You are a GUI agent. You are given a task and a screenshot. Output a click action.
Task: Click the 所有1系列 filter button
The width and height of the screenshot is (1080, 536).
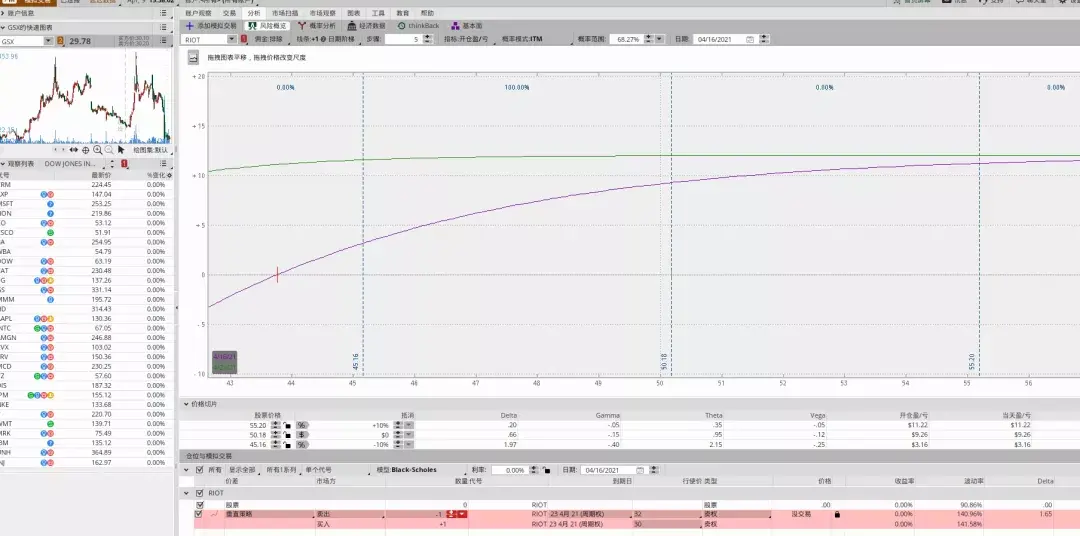(284, 470)
